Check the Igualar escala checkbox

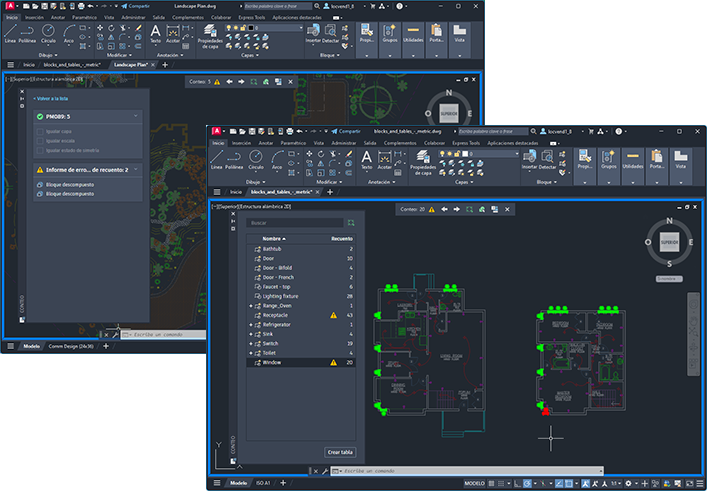click(40, 141)
